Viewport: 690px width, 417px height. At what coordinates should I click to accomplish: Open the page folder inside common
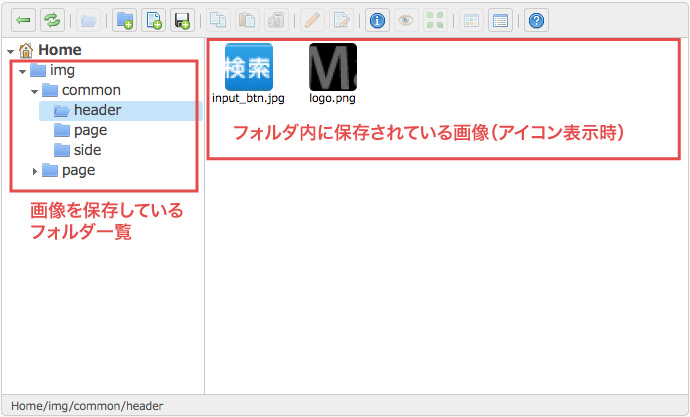click(x=90, y=130)
